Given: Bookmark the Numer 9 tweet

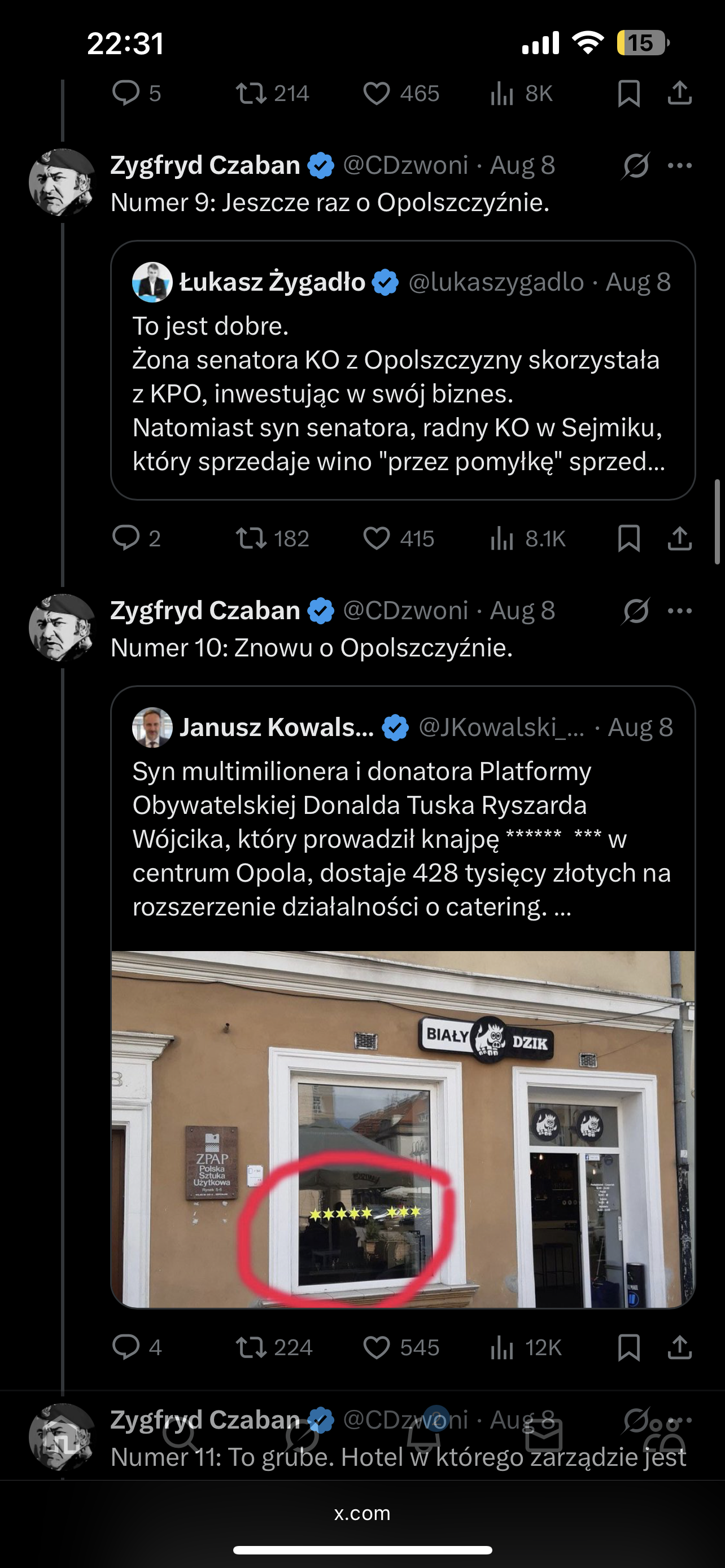Looking at the screenshot, I should coord(628,538).
